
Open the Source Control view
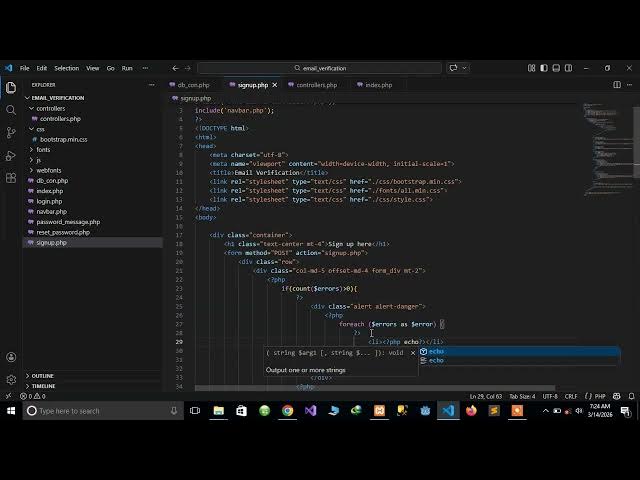pyautogui.click(x=11, y=133)
